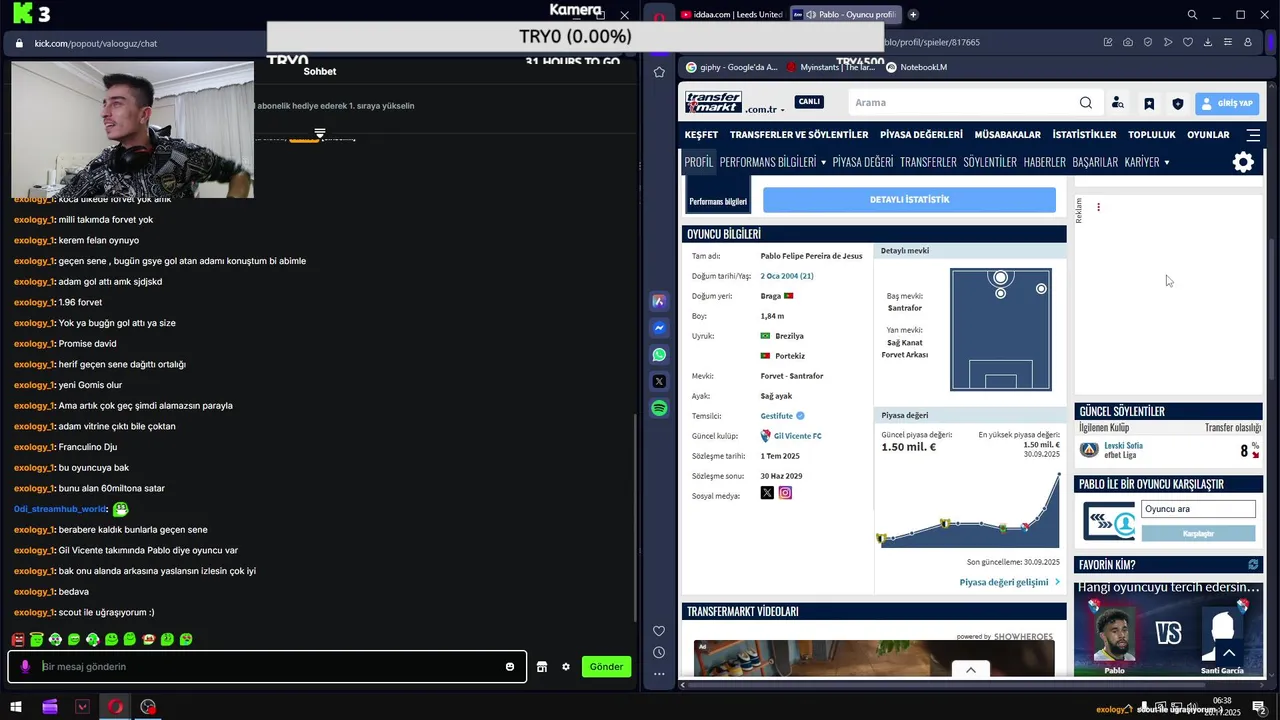Click the Karşılaştır compare button
Viewport: 1280px width, 720px height.
[1198, 533]
